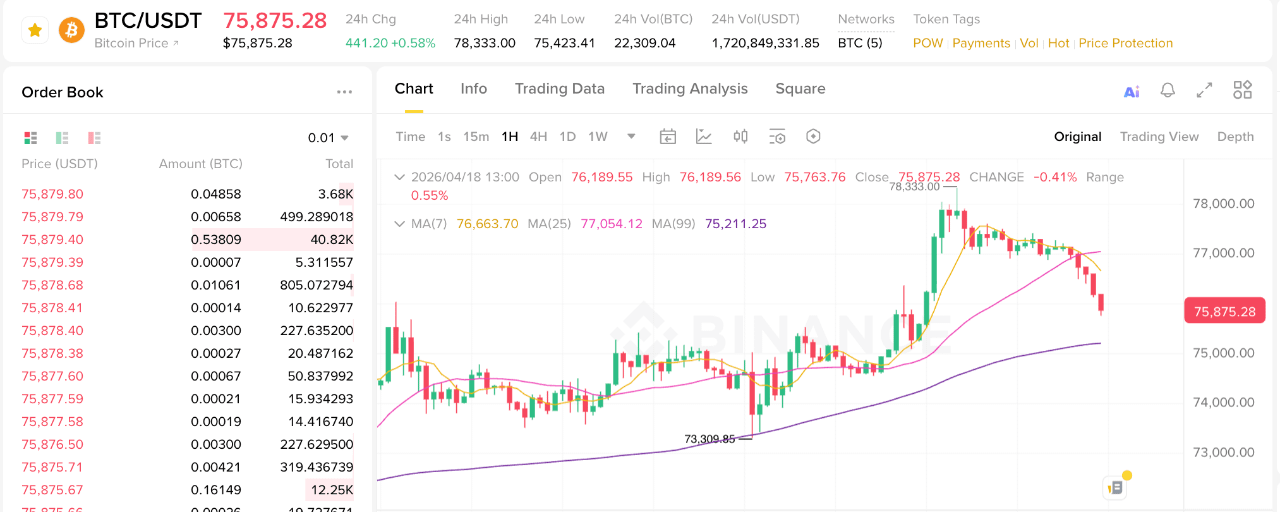Toggle the favorite star for BTC/USDT
This screenshot has height=512, width=1280.
click(x=35, y=31)
